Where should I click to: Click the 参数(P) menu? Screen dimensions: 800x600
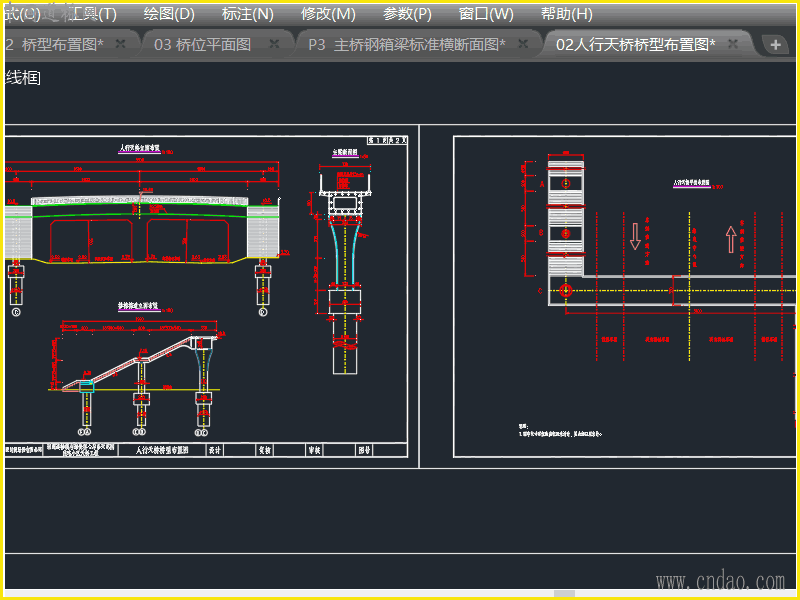click(x=407, y=14)
